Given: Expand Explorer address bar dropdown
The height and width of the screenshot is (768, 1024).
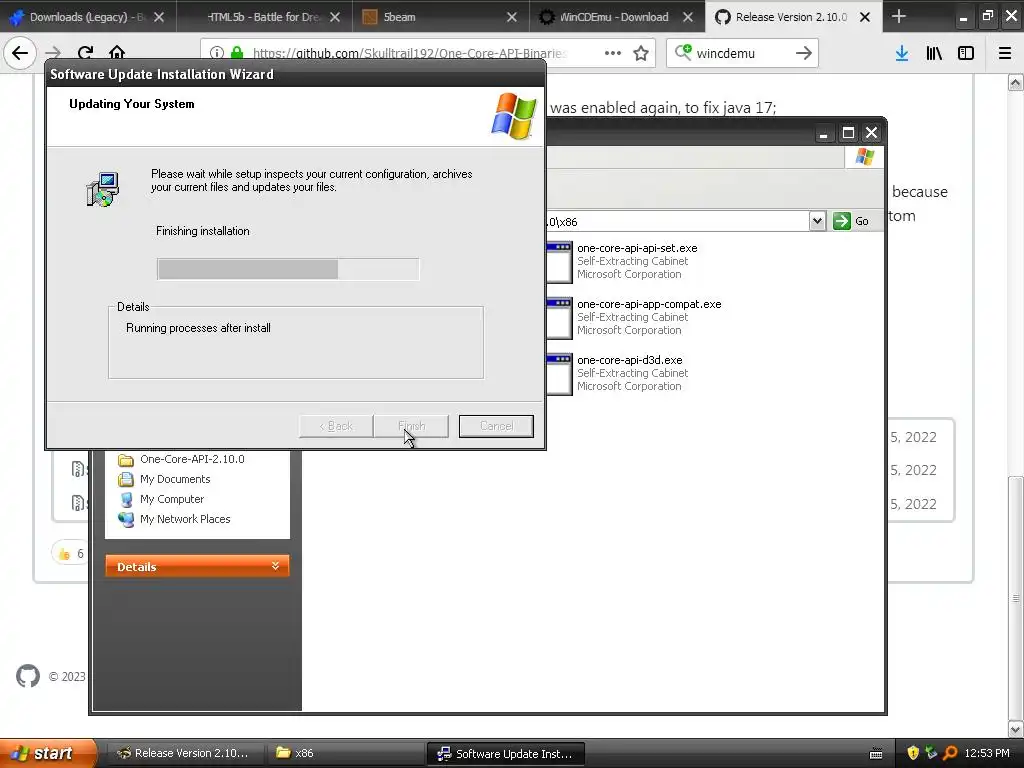Looking at the screenshot, I should tap(817, 221).
